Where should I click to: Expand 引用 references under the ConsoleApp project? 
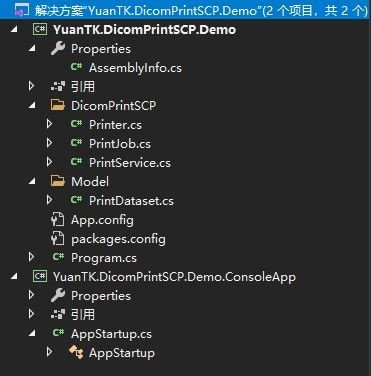(x=31, y=314)
